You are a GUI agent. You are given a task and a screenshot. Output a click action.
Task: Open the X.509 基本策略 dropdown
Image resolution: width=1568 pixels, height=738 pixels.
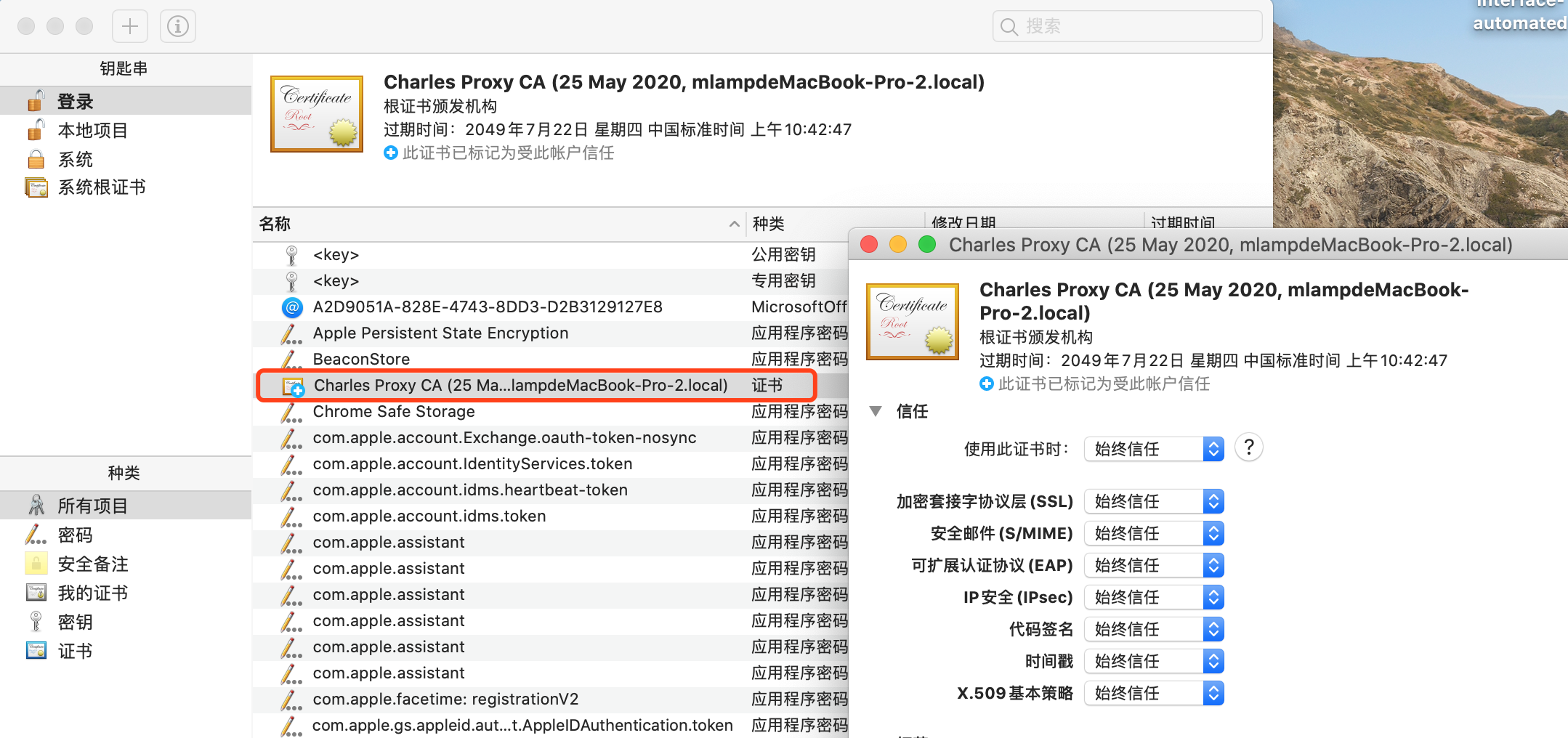pos(1153,693)
